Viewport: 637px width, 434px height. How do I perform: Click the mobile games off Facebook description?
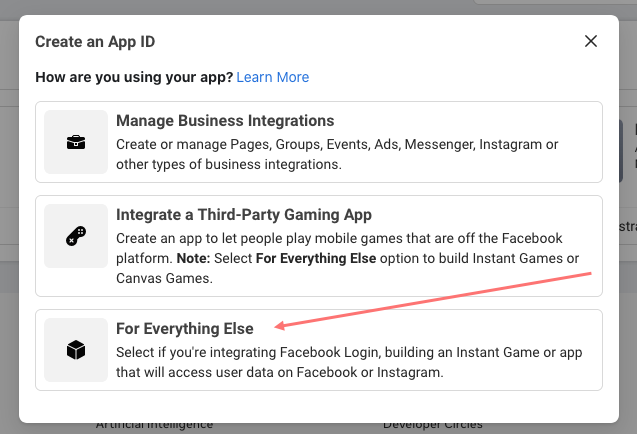[x=339, y=238]
